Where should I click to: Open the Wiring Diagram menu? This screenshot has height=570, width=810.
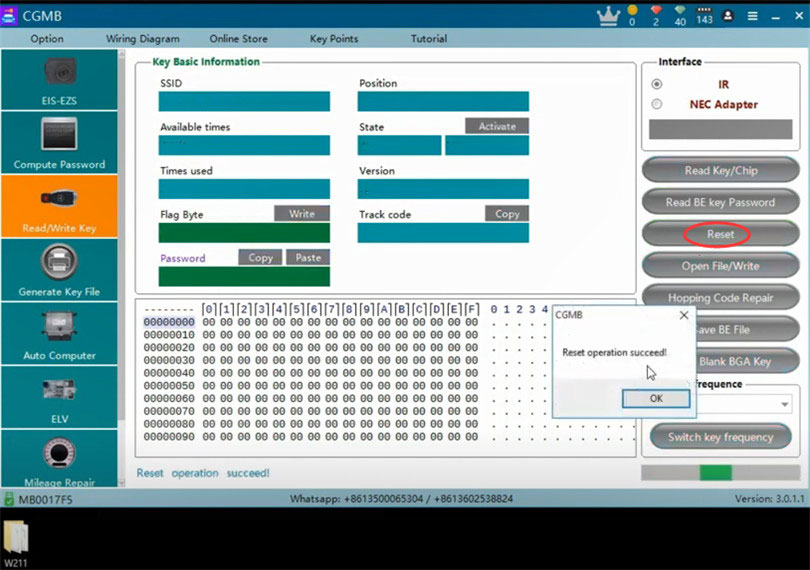143,39
